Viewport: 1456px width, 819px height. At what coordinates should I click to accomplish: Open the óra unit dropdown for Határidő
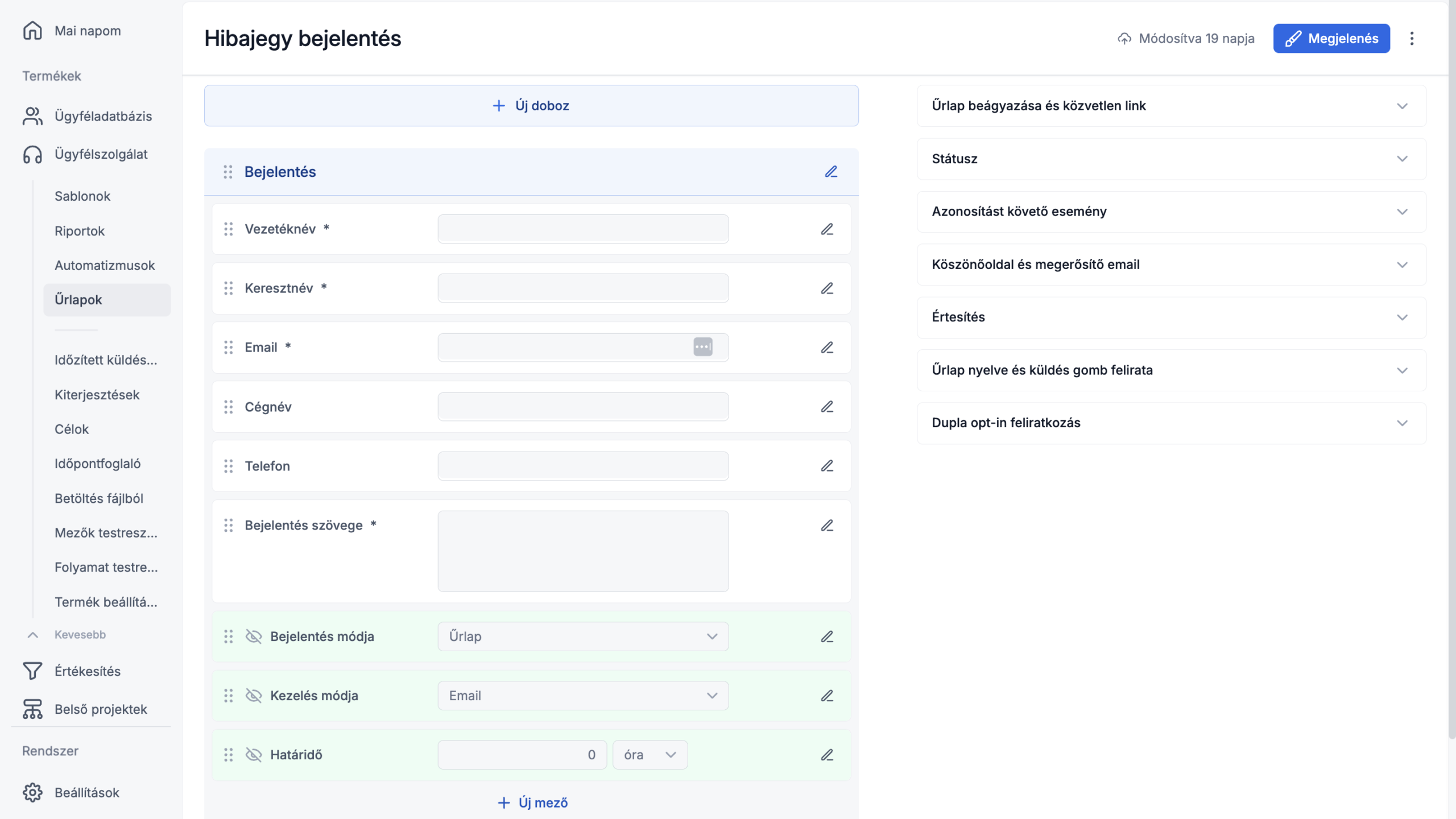[x=650, y=755]
